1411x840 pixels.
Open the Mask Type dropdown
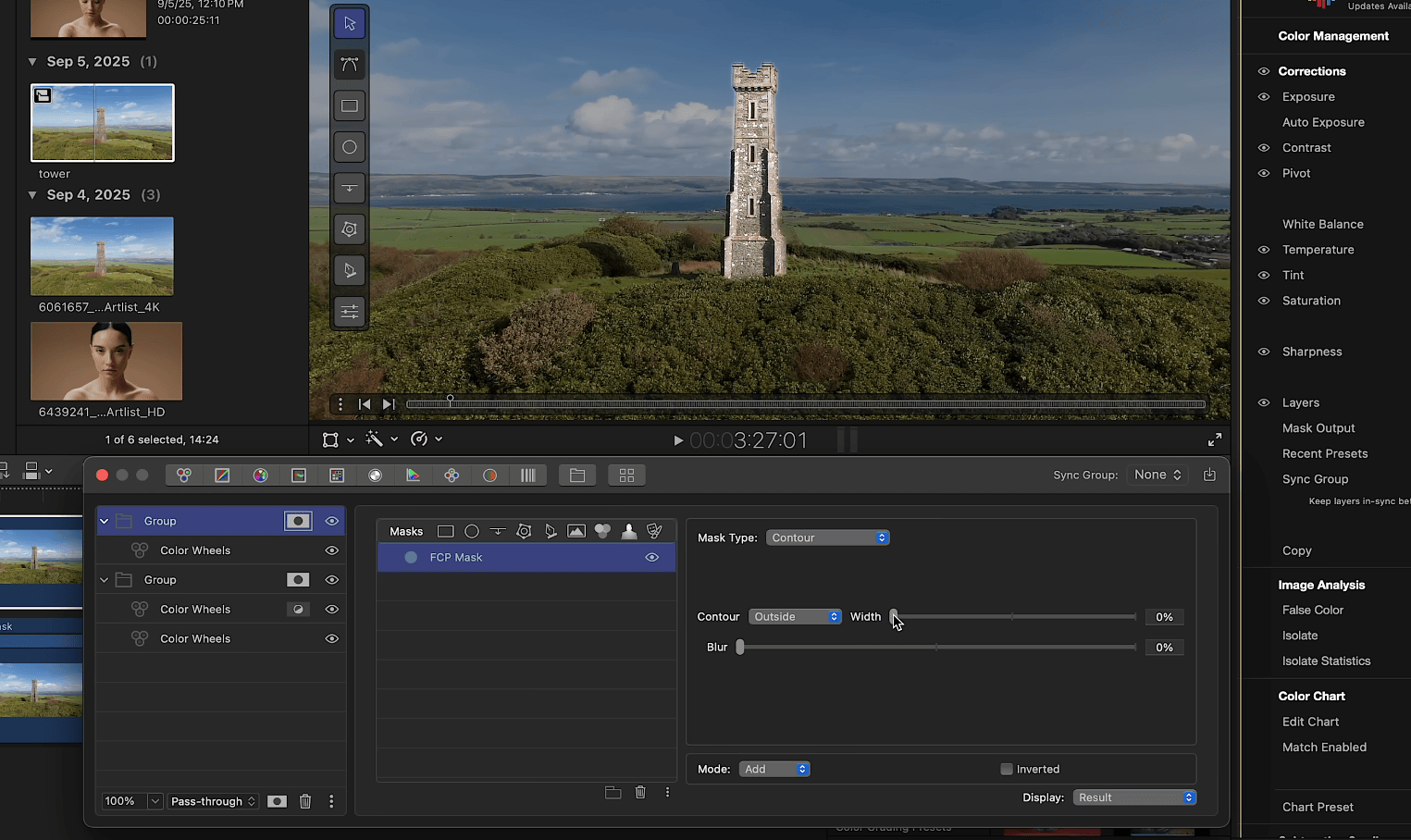[827, 537]
